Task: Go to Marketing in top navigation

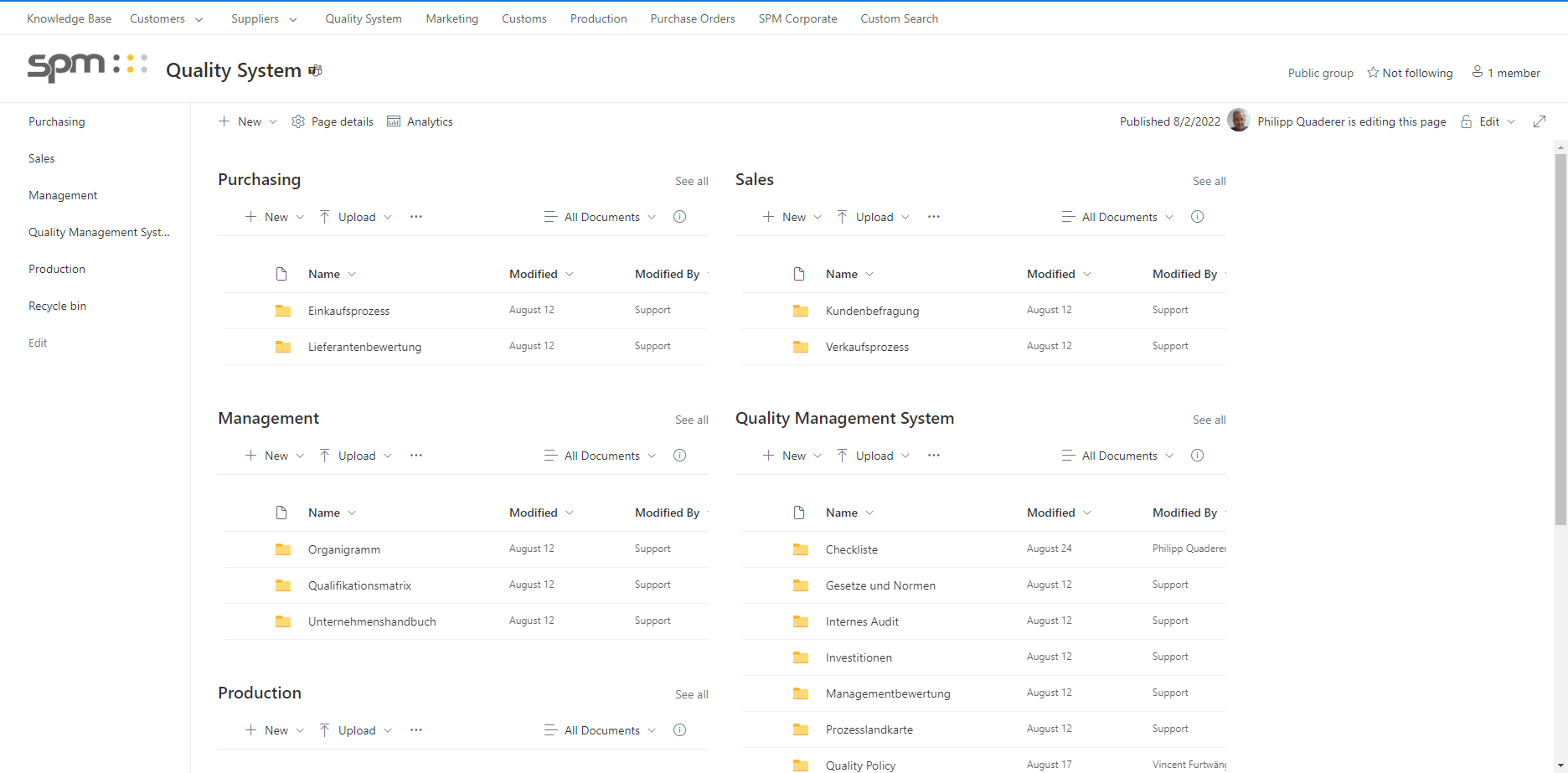Action: (x=451, y=18)
